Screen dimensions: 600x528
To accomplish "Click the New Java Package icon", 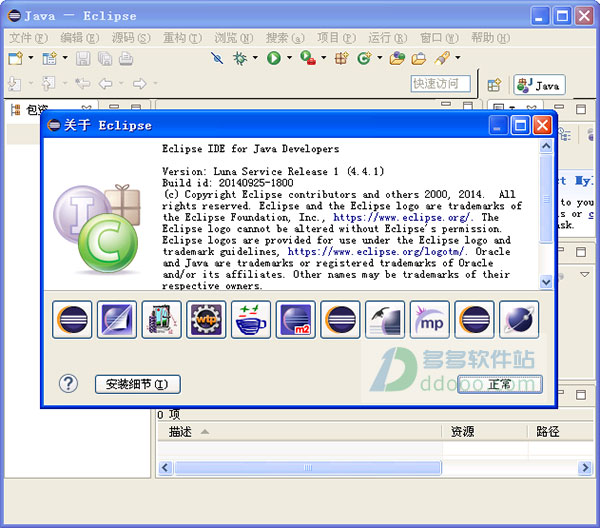I will (341, 59).
